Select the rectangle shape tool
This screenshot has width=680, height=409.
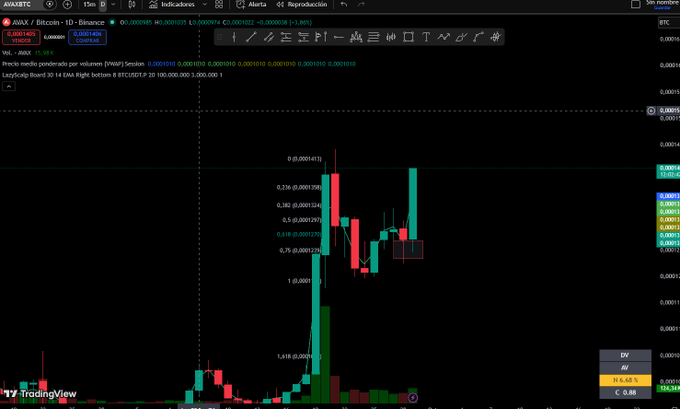(x=408, y=37)
